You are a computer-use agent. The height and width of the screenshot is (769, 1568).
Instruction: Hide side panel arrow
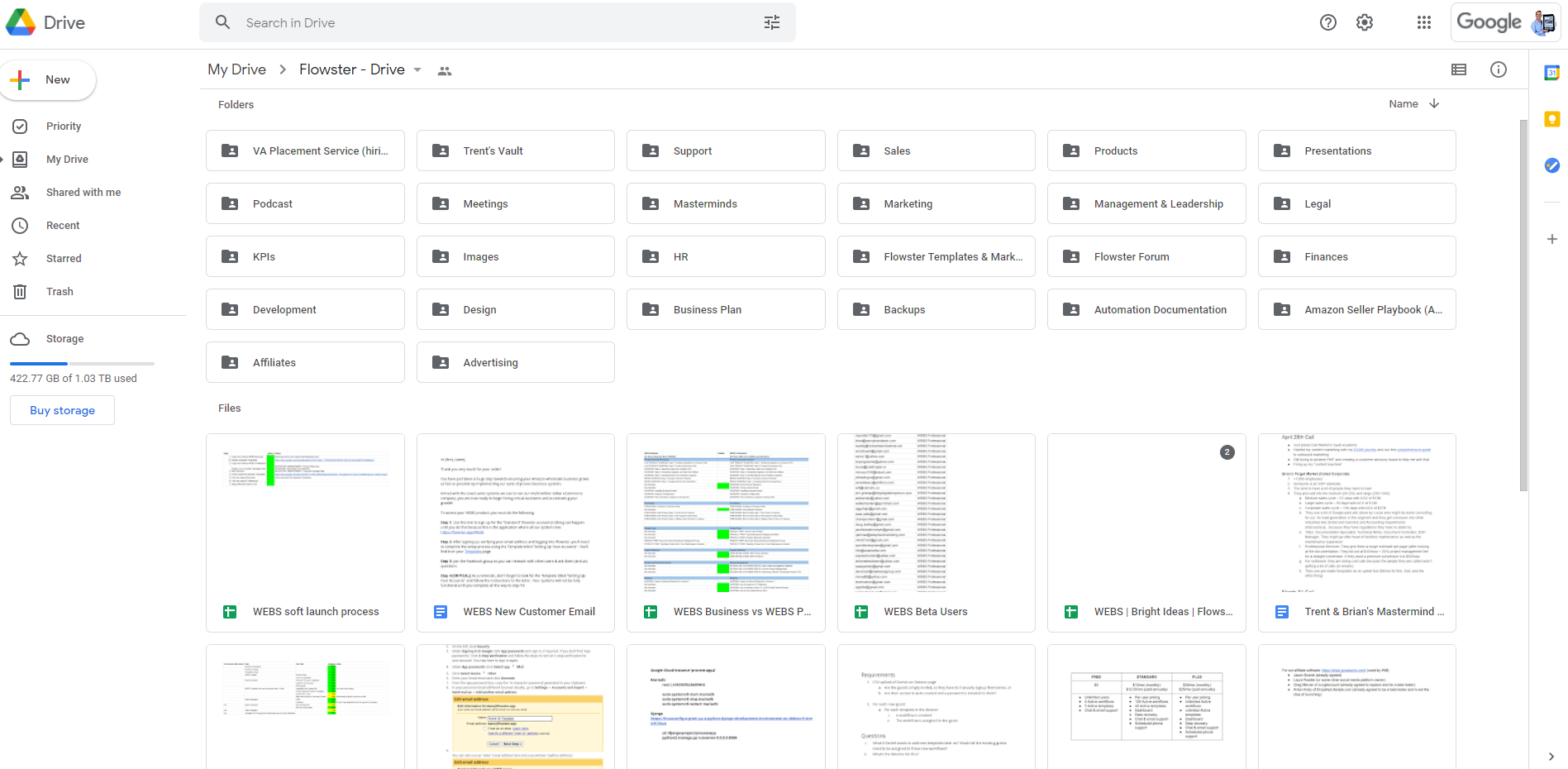point(1551,756)
